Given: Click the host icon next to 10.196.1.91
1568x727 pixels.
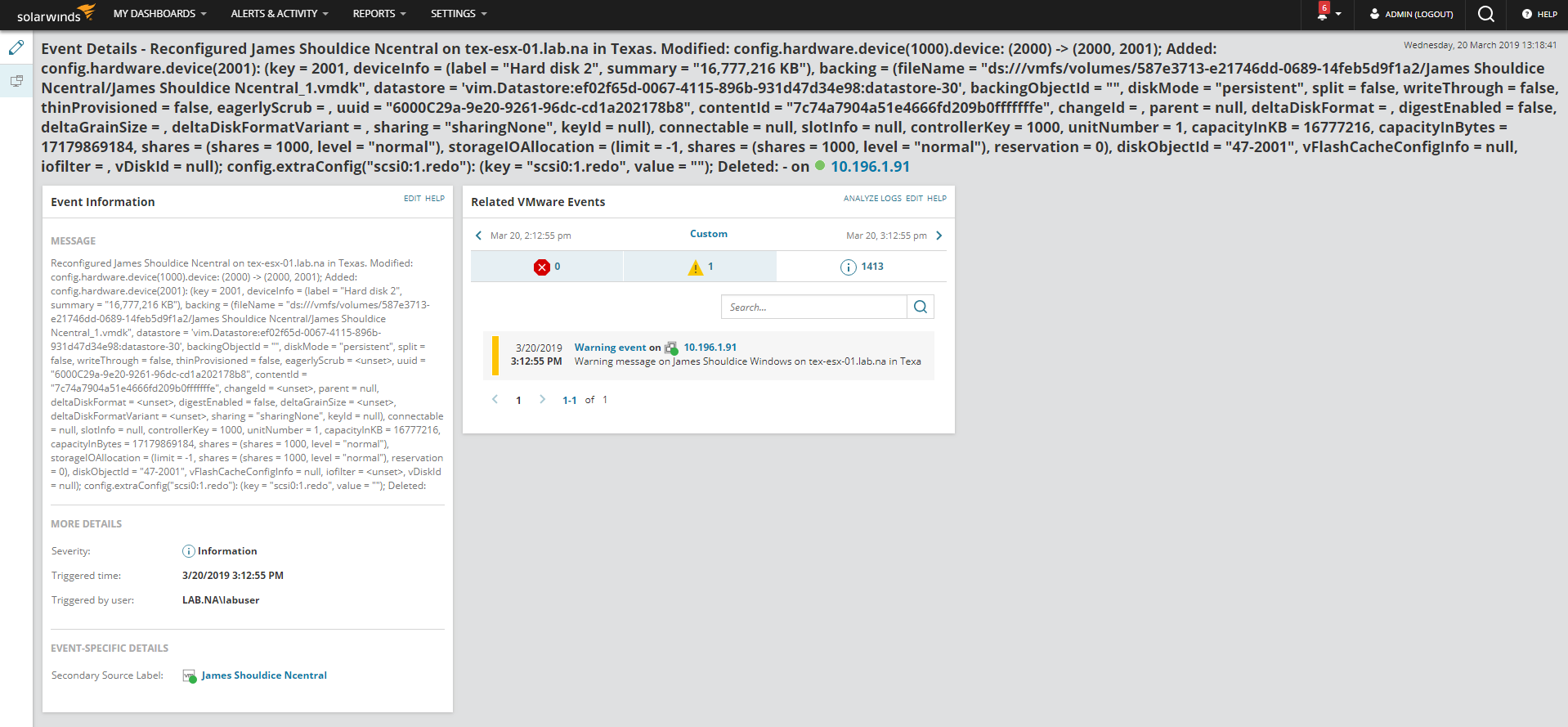Looking at the screenshot, I should 671,348.
